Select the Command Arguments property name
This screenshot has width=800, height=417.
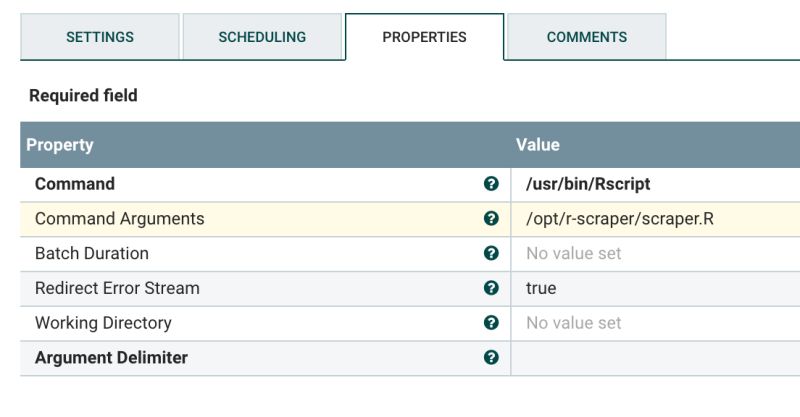[x=119, y=219]
